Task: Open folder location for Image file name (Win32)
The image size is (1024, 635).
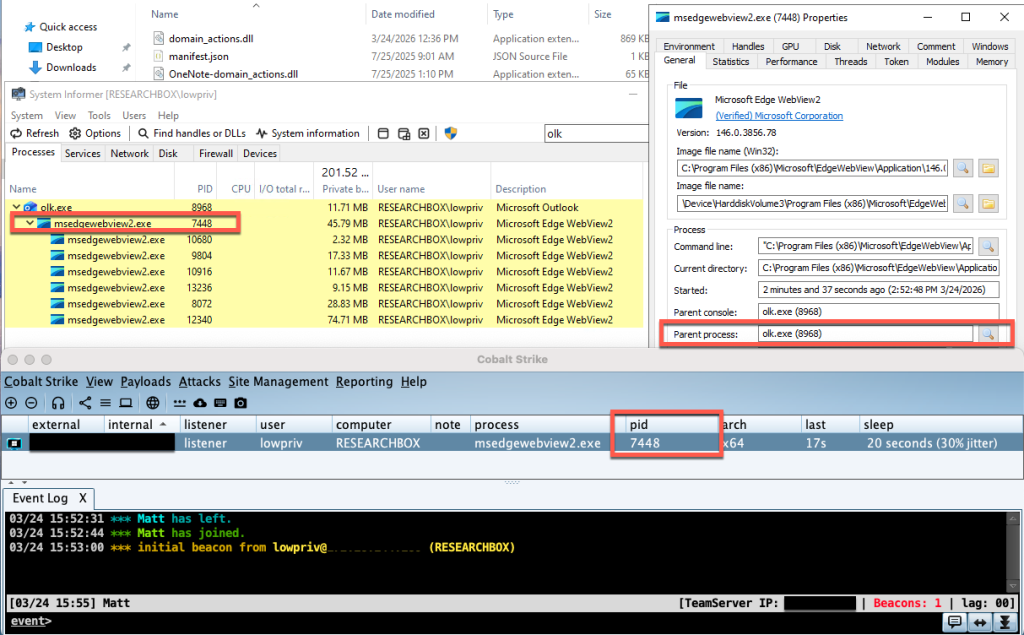Action: [988, 167]
